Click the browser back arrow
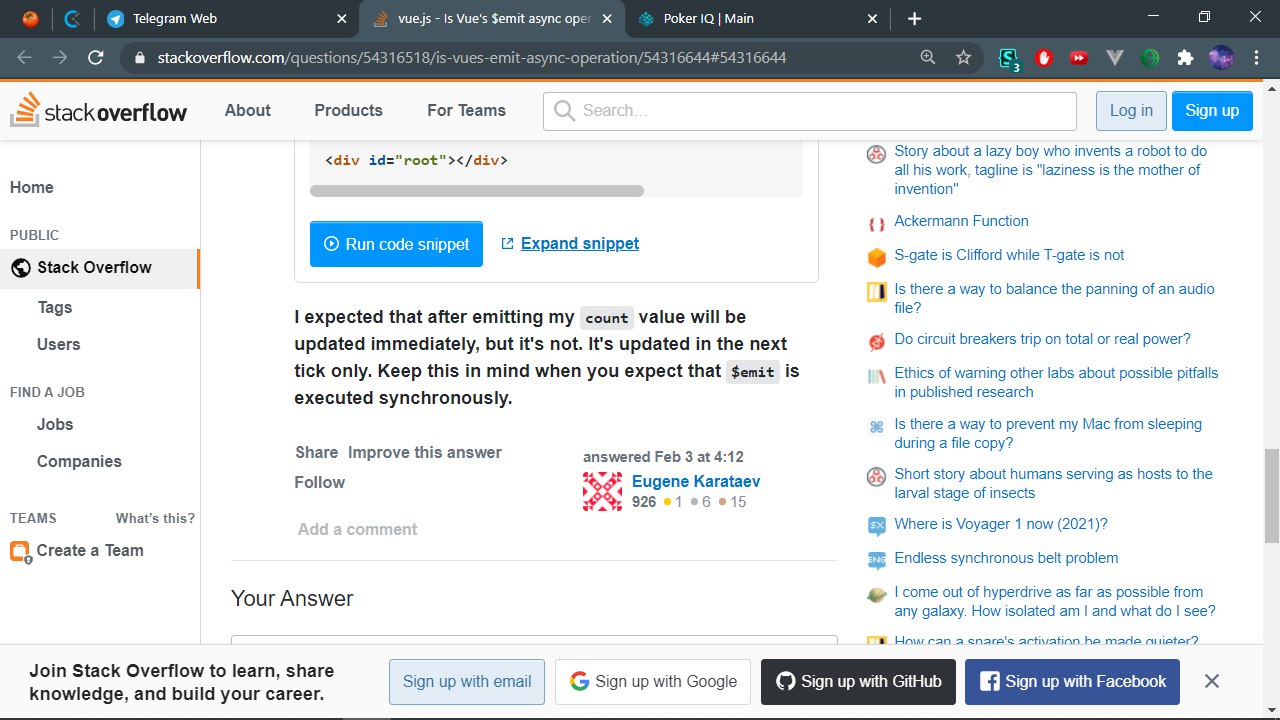The width and height of the screenshot is (1280, 720). click(24, 58)
